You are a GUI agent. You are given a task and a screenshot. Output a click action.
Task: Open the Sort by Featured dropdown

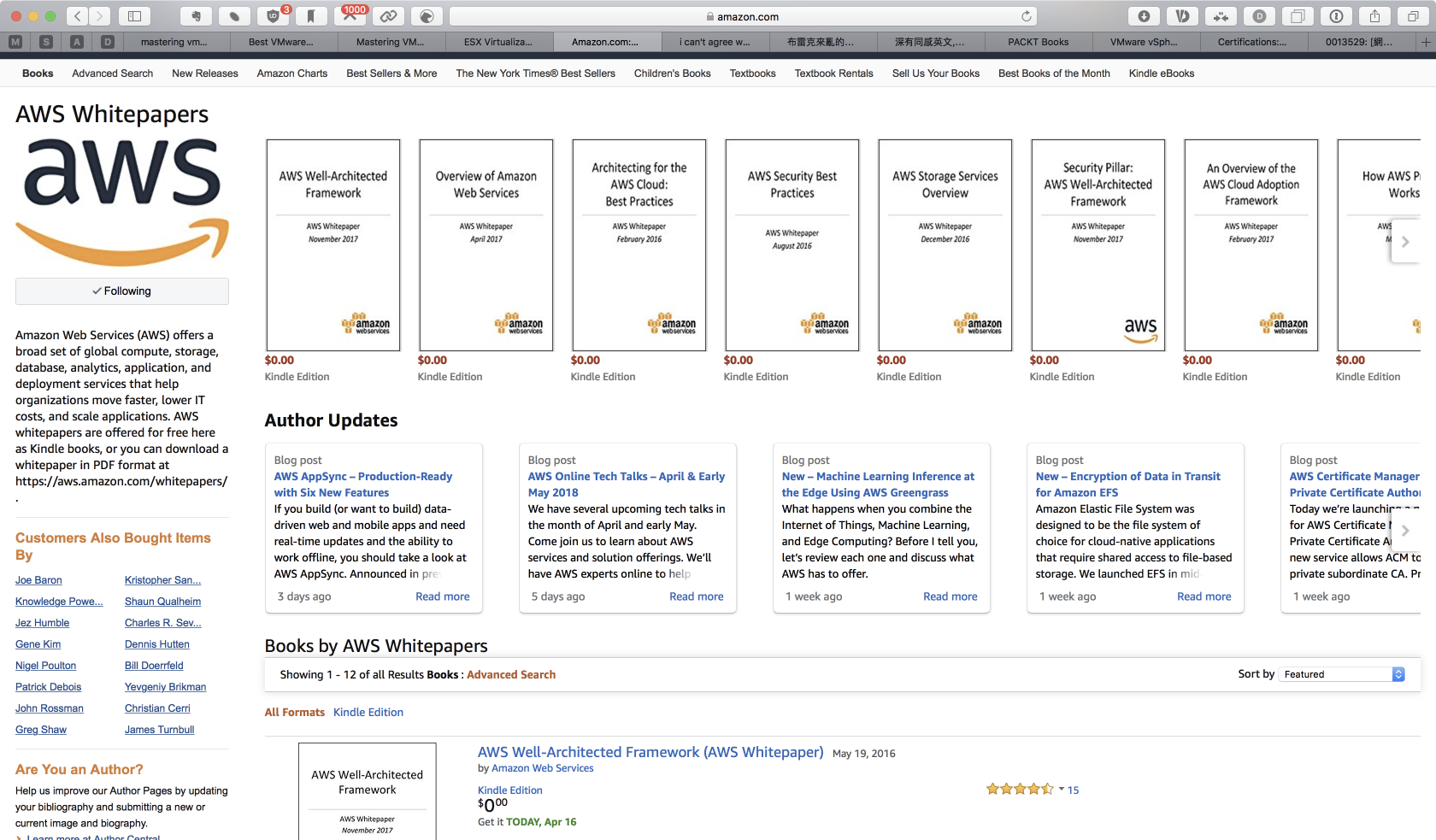pos(1341,674)
